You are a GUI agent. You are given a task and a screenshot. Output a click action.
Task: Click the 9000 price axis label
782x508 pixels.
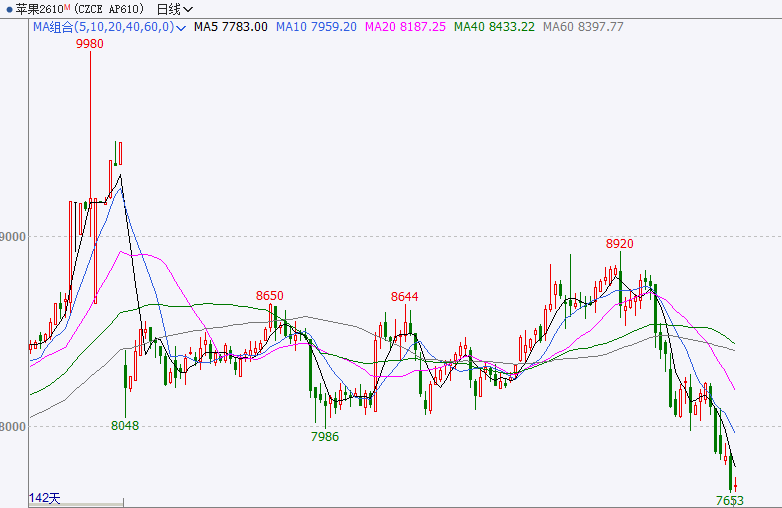click(14, 237)
